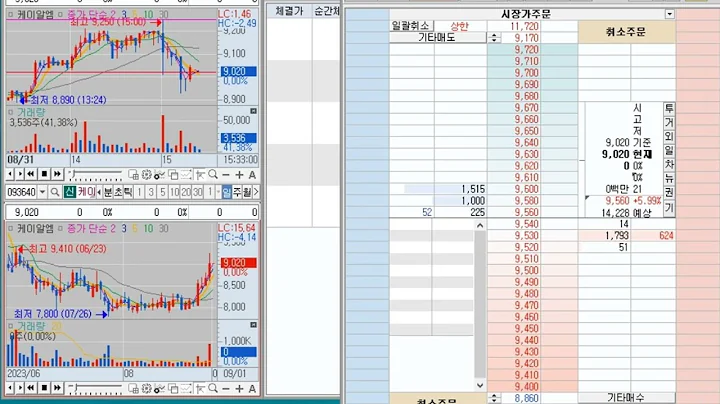This screenshot has width=720, height=404.
Task: Stop playback on the intraday chart toolbar
Action: tap(44, 174)
